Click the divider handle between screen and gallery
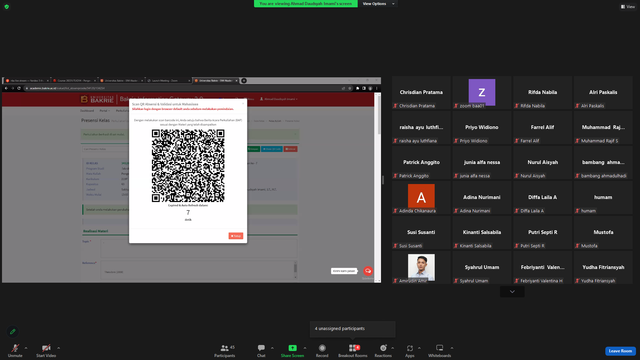 (383, 180)
